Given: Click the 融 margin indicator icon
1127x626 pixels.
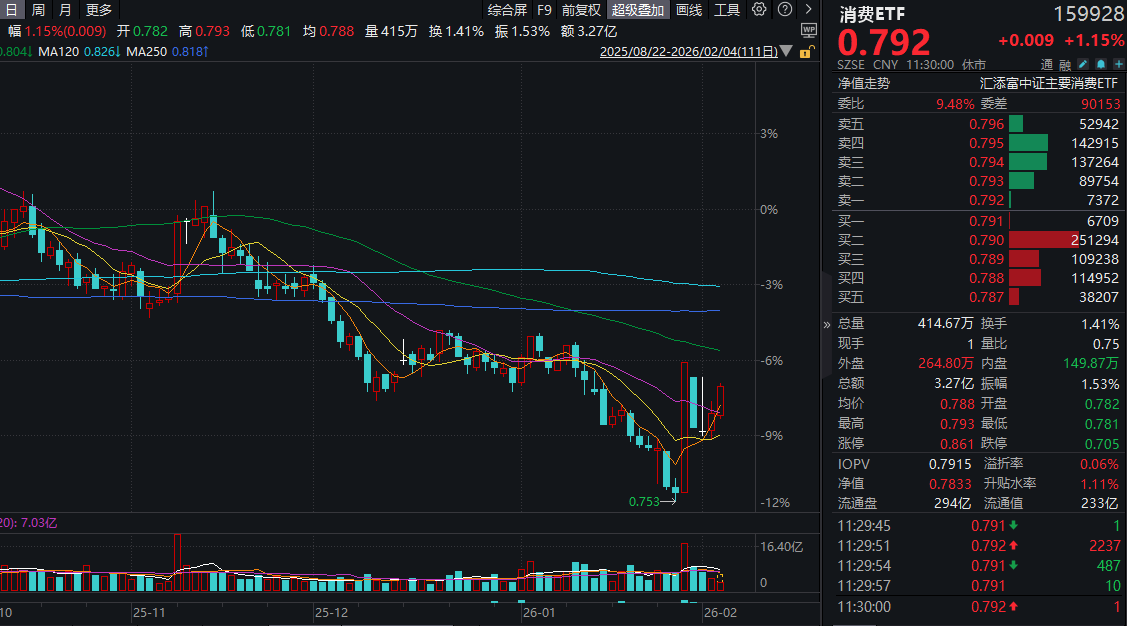Looking at the screenshot, I should [x=1066, y=63].
